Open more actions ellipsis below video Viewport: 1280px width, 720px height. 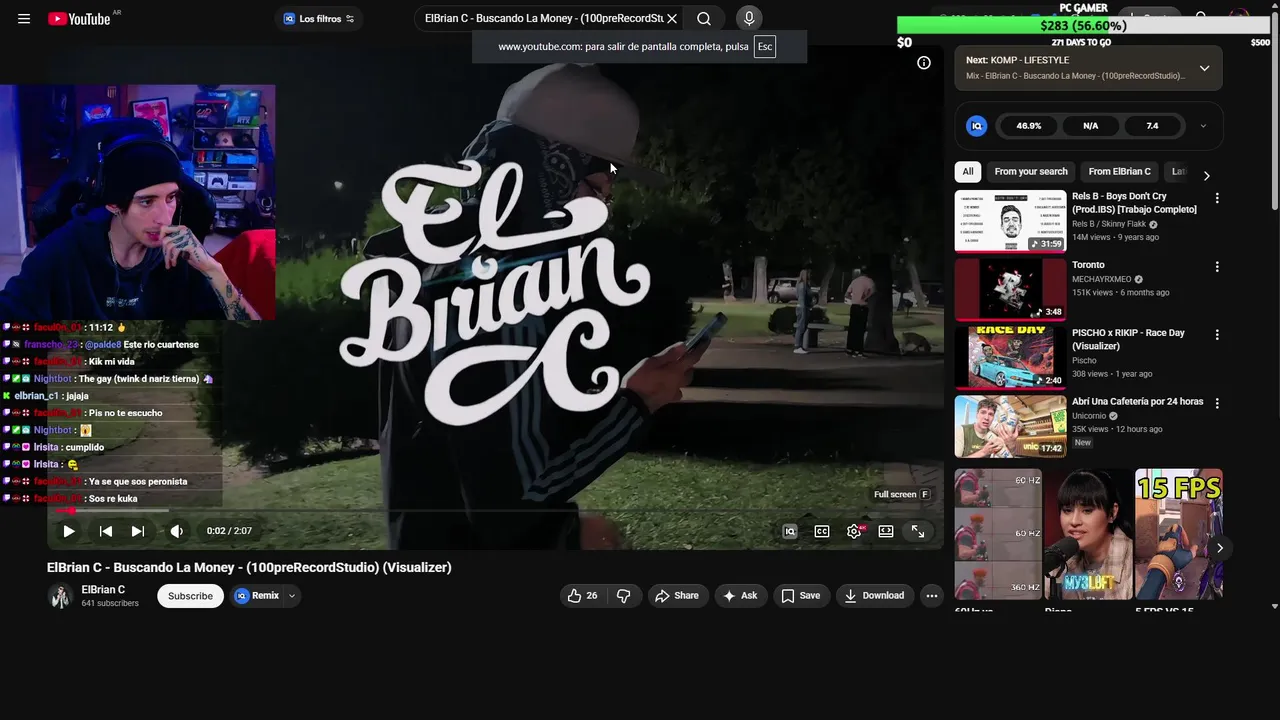tap(932, 596)
